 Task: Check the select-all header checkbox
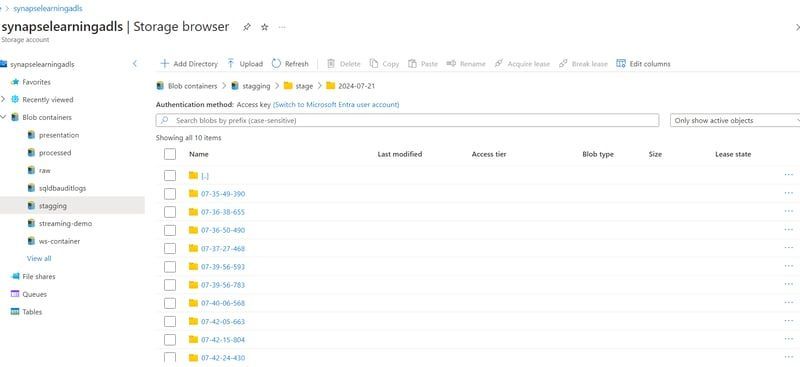click(170, 154)
